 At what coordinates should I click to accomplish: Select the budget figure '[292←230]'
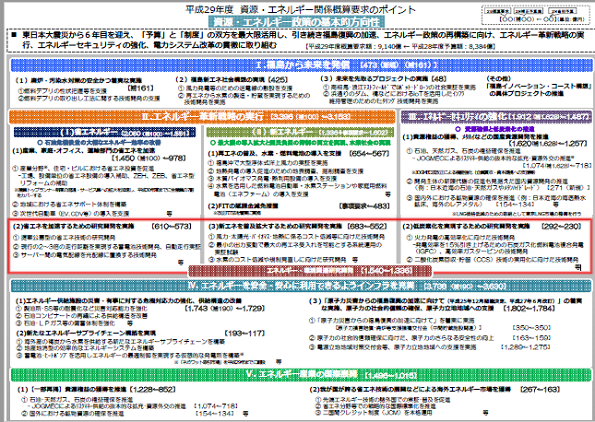(x=561, y=226)
